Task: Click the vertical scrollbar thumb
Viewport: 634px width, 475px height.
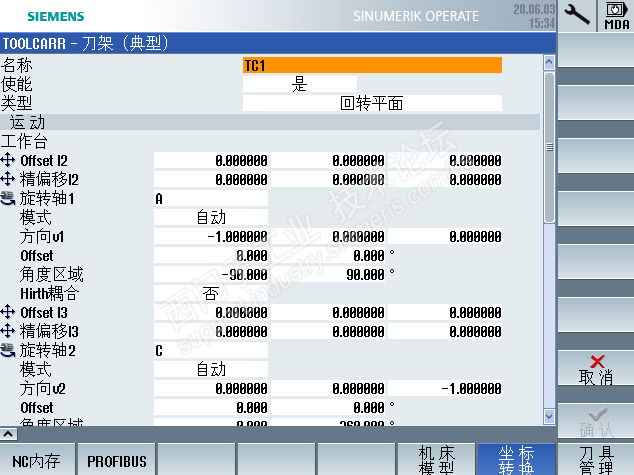Action: tap(549, 148)
